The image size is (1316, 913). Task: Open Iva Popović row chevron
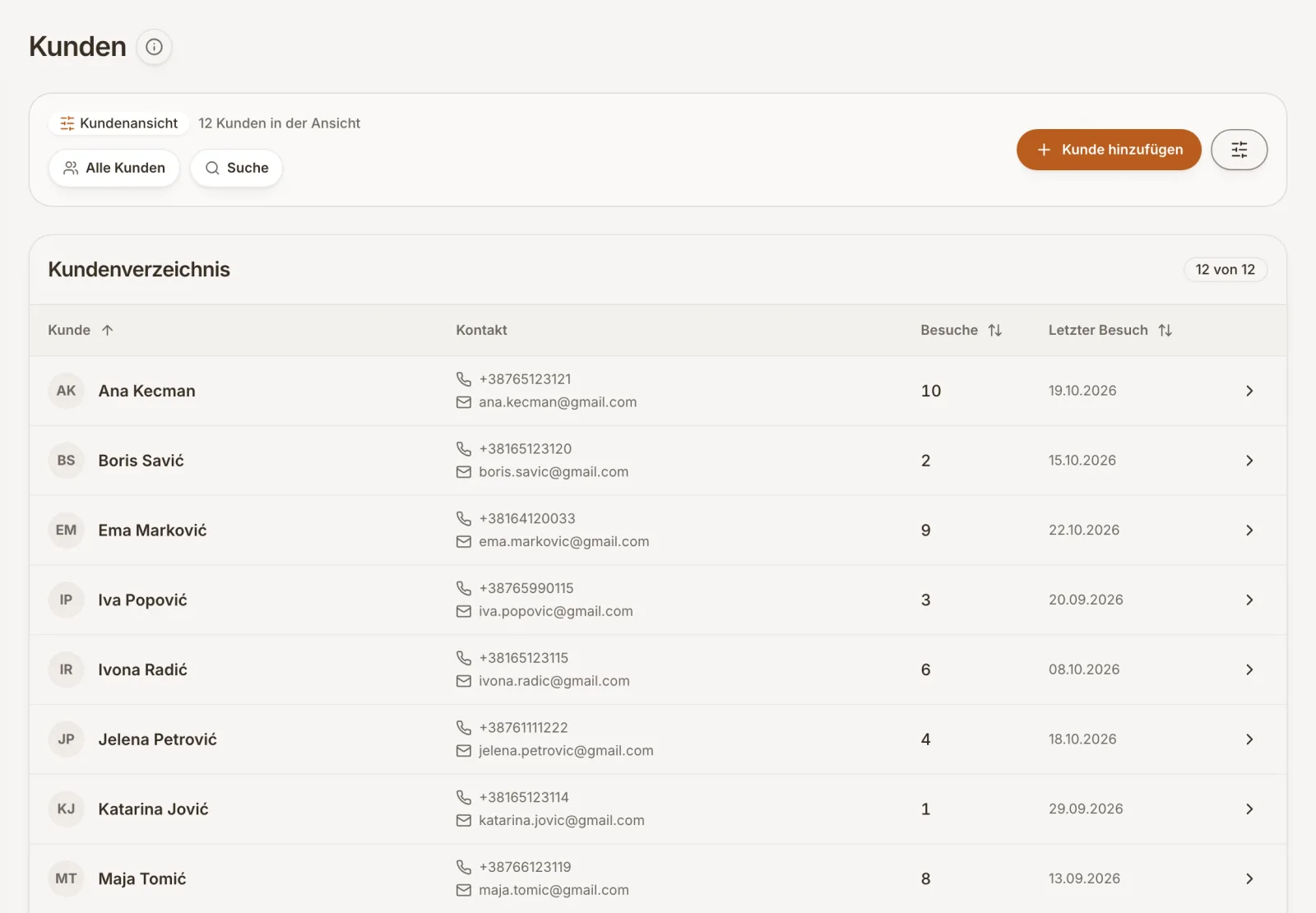point(1249,600)
